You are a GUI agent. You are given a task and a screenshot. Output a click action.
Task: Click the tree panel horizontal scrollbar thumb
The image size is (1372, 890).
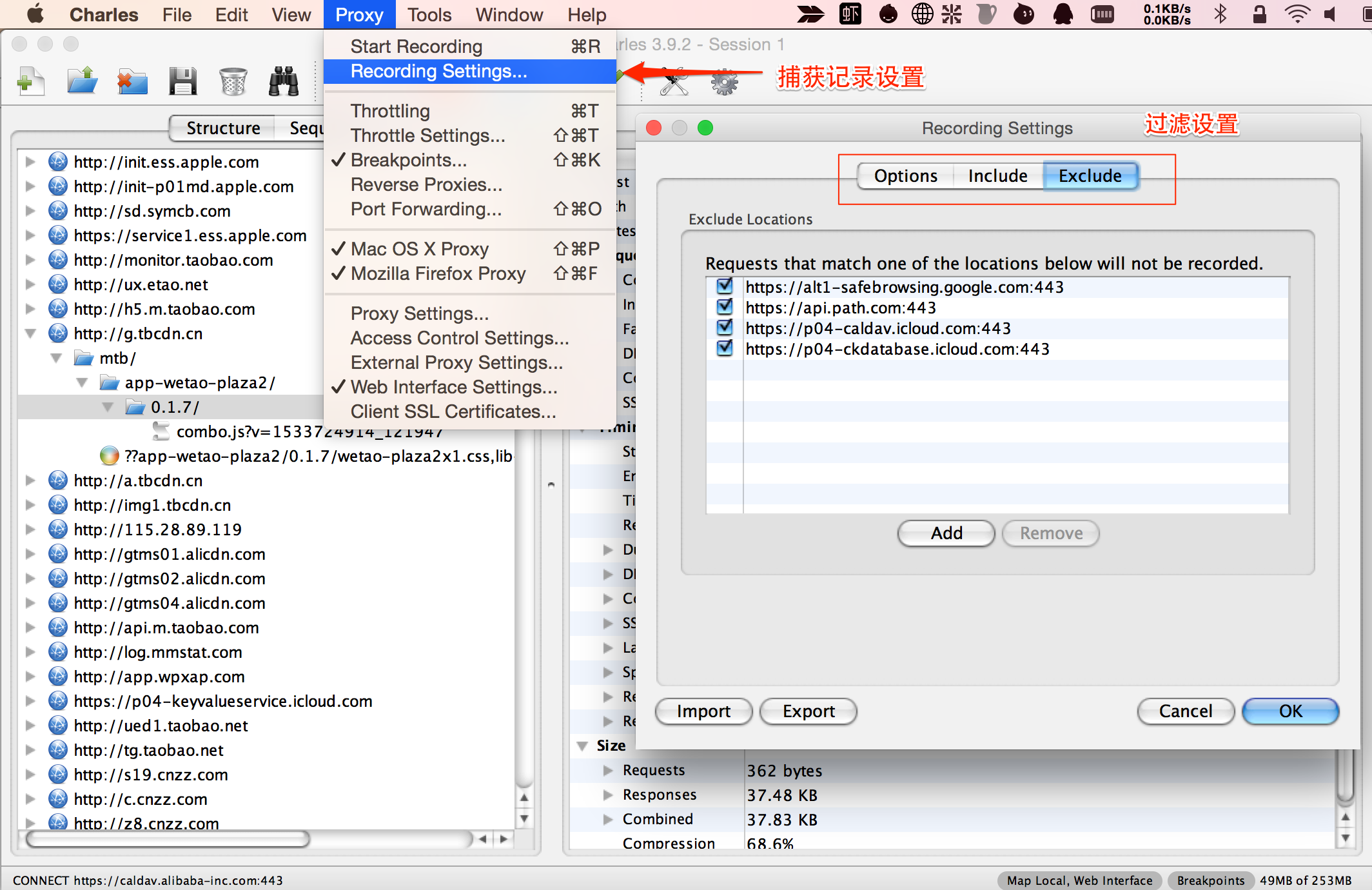click(168, 838)
